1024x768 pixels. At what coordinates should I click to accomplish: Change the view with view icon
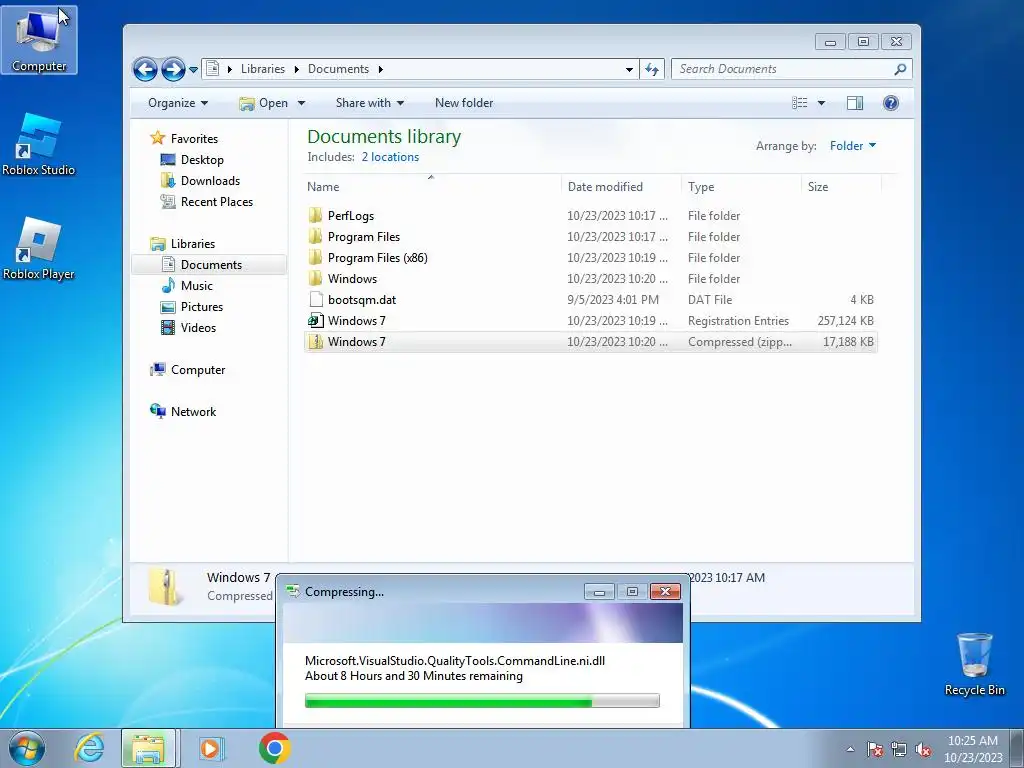coord(799,103)
